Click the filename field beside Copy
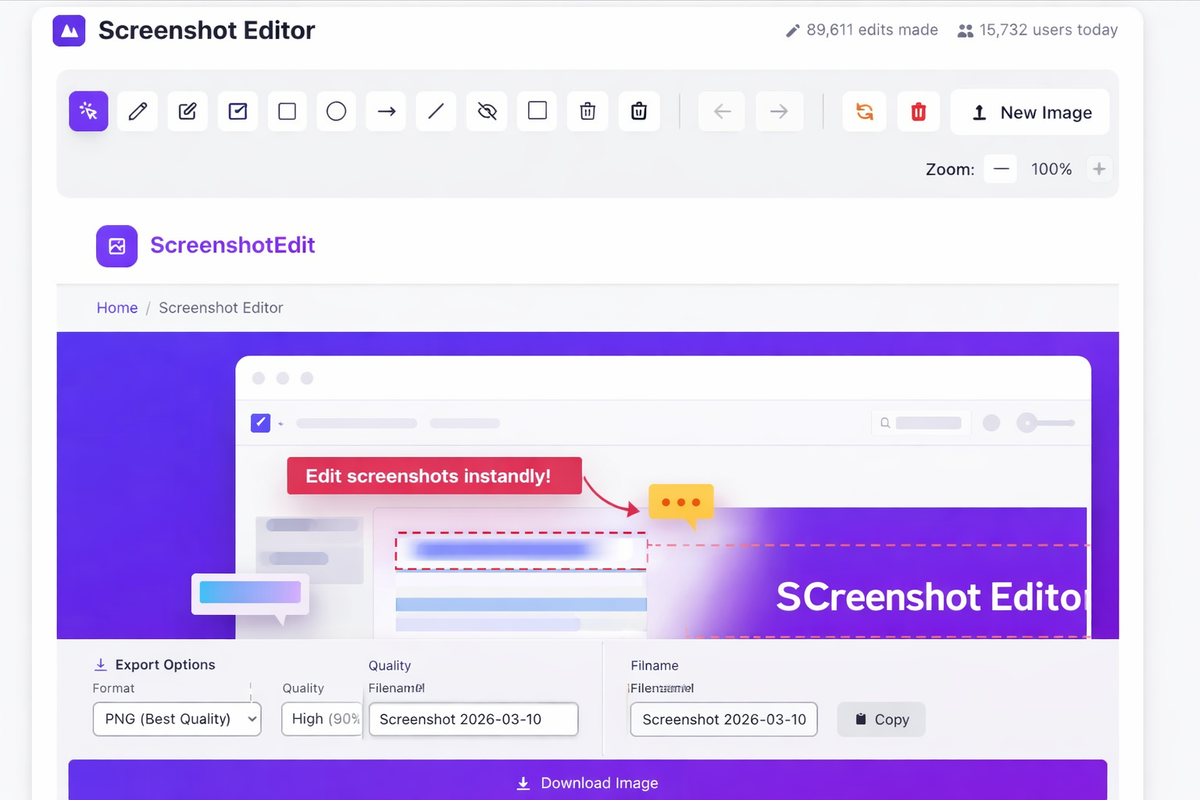 click(724, 719)
